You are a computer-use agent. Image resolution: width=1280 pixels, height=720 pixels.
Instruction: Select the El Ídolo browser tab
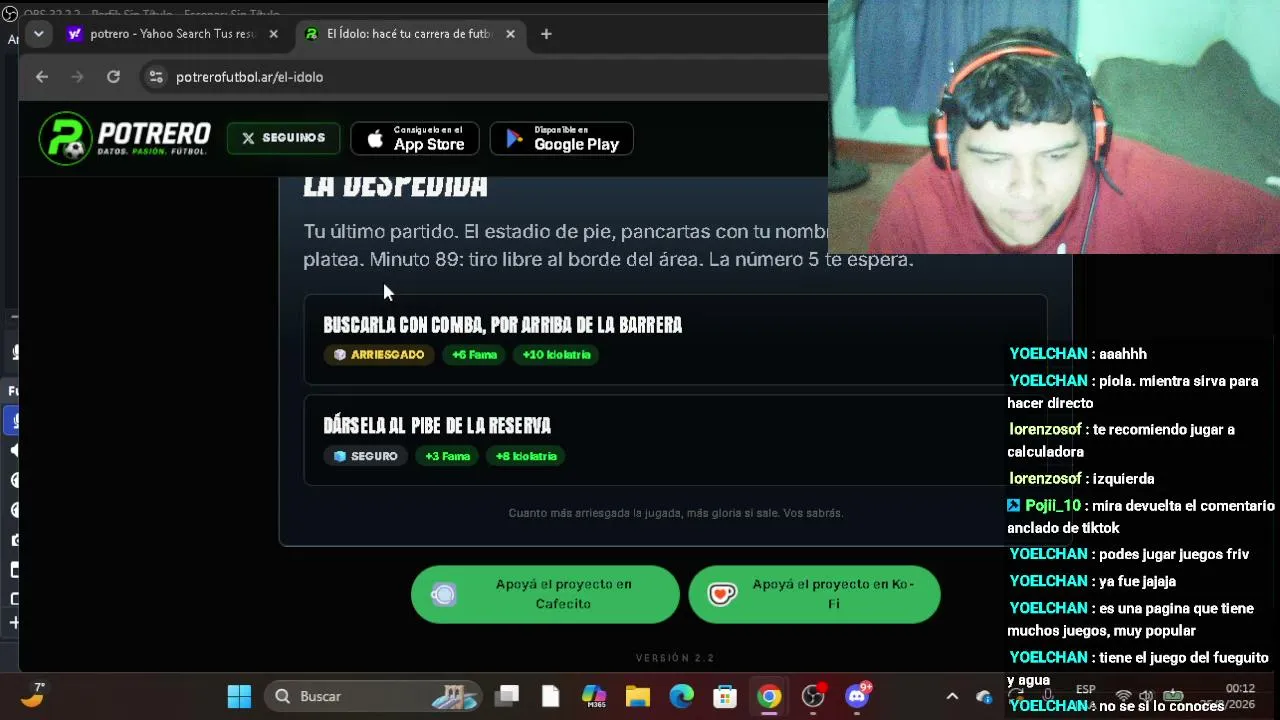[410, 34]
